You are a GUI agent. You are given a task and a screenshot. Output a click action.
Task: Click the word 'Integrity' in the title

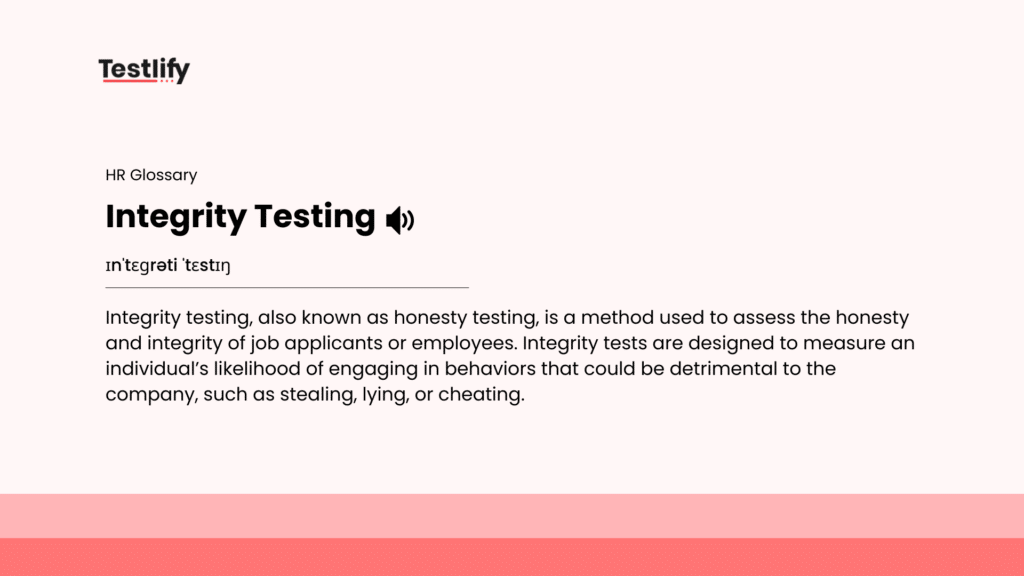[176, 216]
